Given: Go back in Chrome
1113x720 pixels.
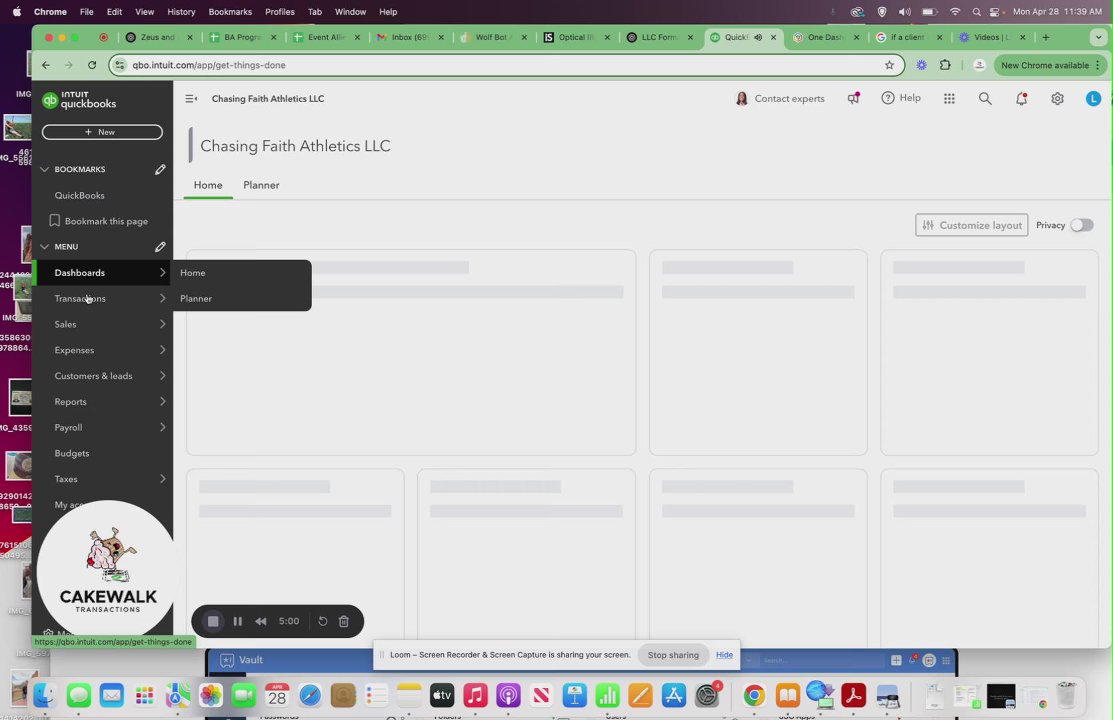Looking at the screenshot, I should point(45,65).
